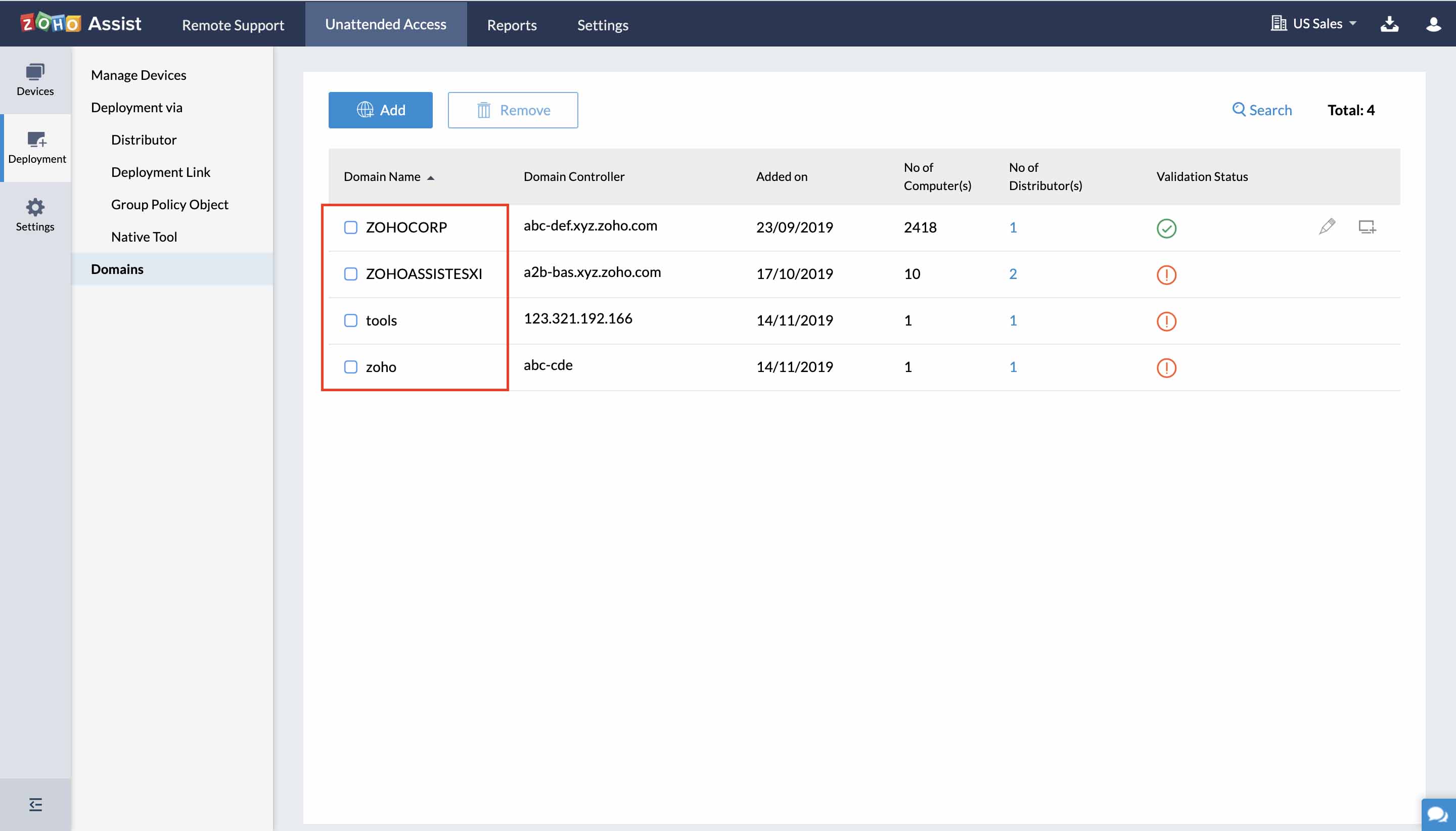
Task: Open the Devices sidebar icon
Action: [x=35, y=80]
